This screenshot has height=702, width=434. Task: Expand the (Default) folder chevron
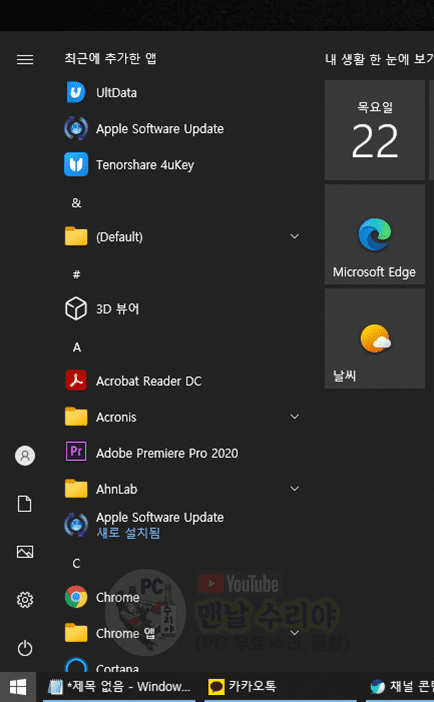pyautogui.click(x=294, y=236)
